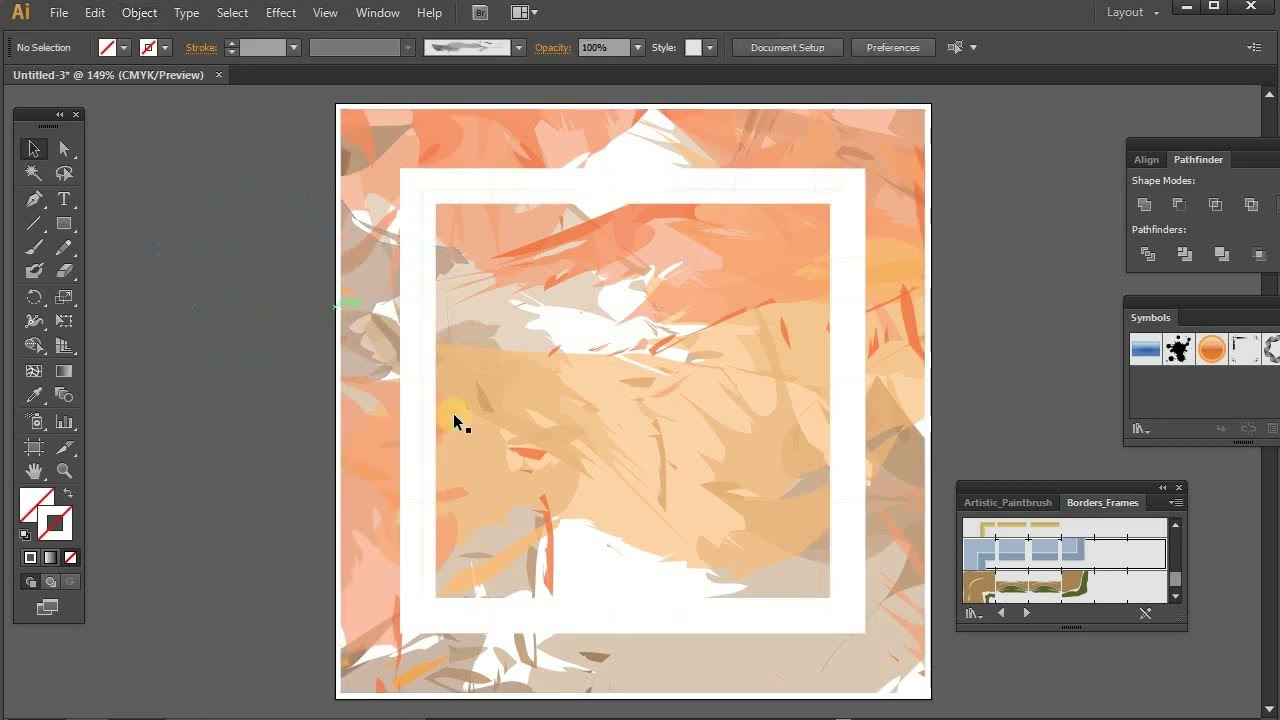The image size is (1280, 720).
Task: Select the Scale tool
Action: tap(64, 297)
